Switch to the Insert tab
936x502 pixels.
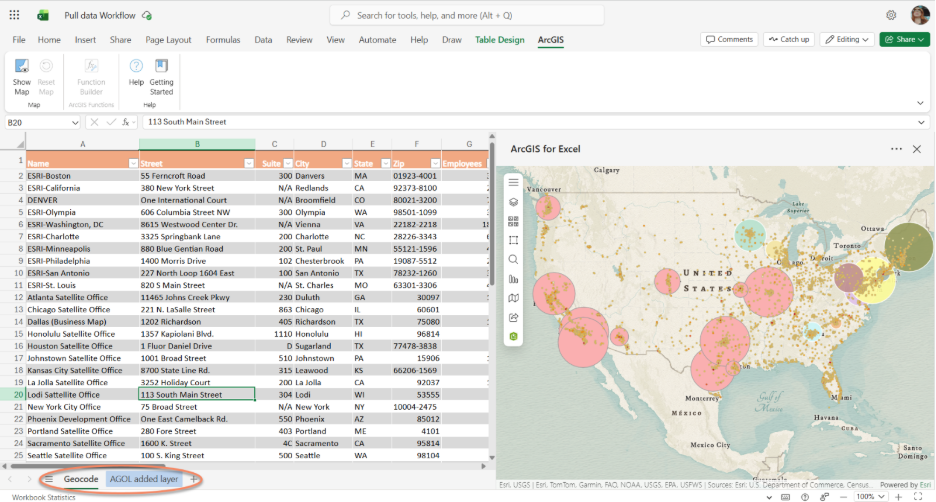[x=85, y=39]
